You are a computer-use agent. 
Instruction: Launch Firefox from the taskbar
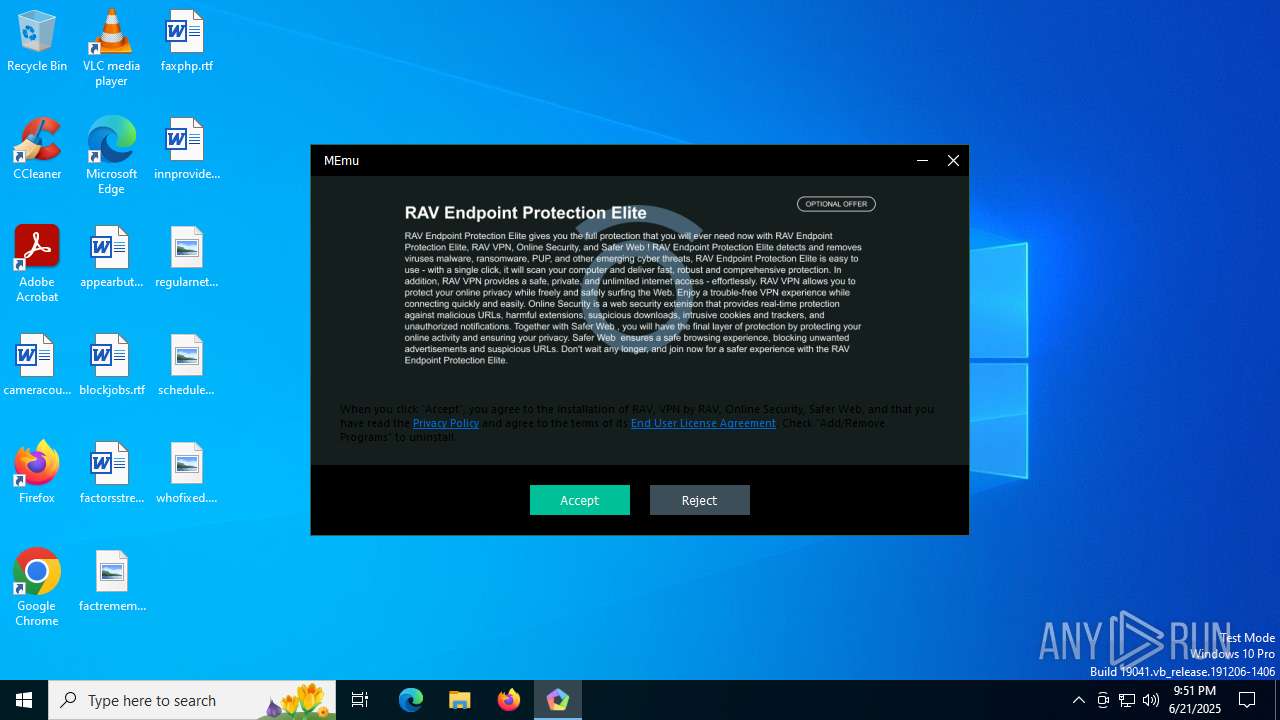coord(509,700)
